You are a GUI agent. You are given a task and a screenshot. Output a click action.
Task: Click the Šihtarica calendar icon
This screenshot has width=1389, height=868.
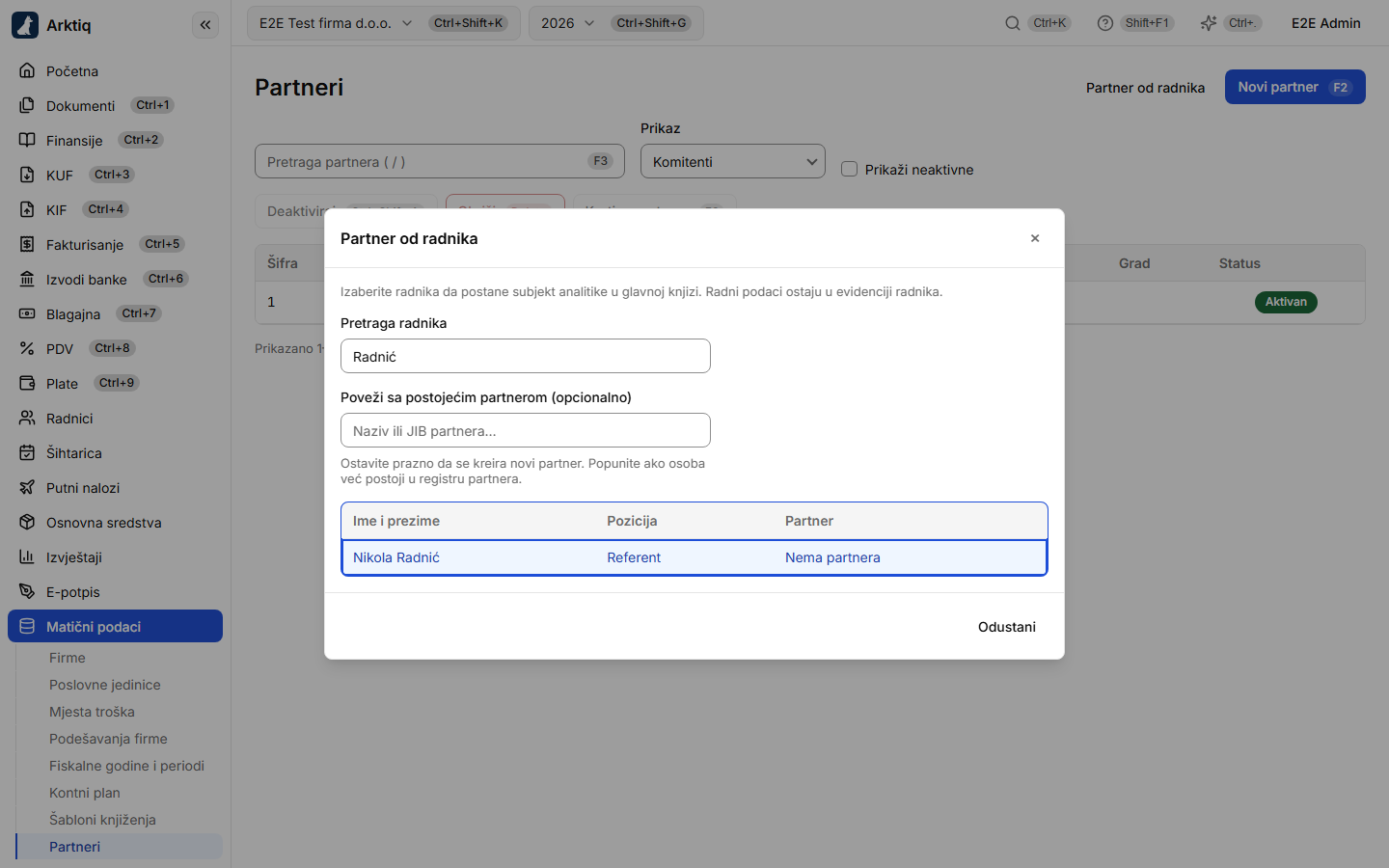tap(27, 452)
